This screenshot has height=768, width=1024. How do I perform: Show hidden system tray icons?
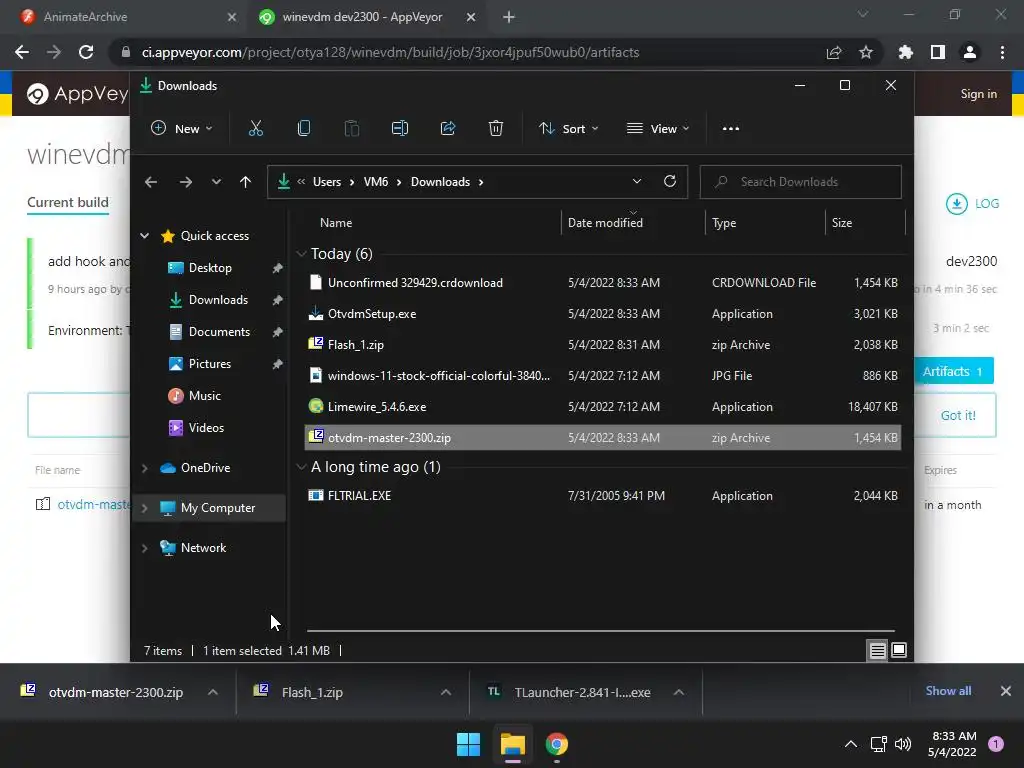(851, 744)
